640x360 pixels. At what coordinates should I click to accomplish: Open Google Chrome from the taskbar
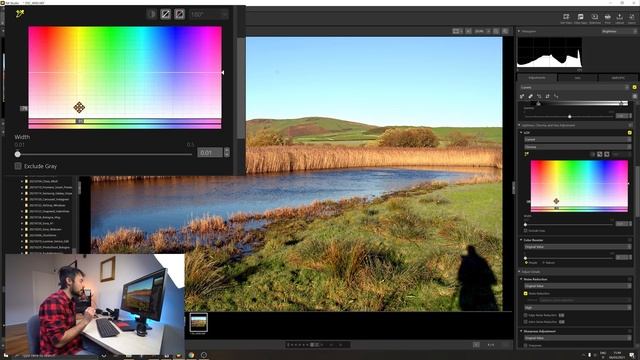point(191,355)
